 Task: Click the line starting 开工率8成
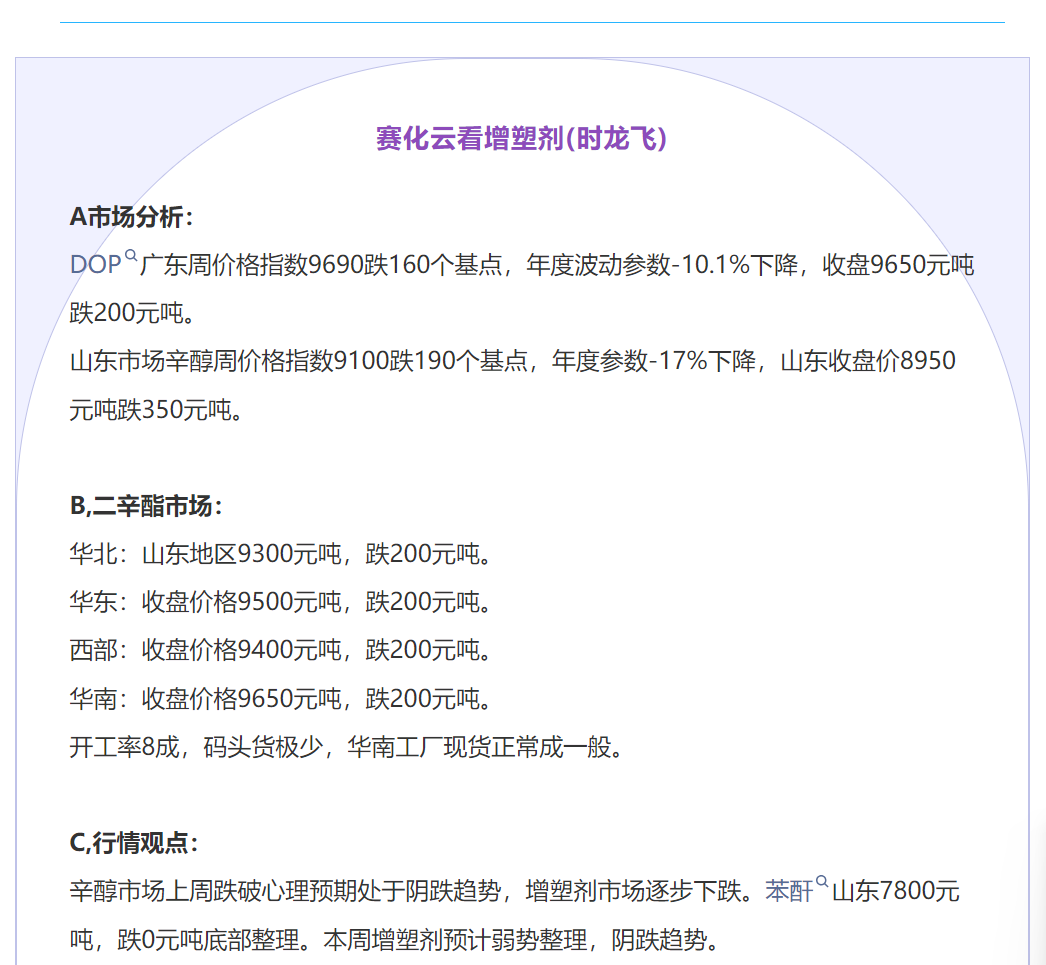pyautogui.click(x=347, y=747)
